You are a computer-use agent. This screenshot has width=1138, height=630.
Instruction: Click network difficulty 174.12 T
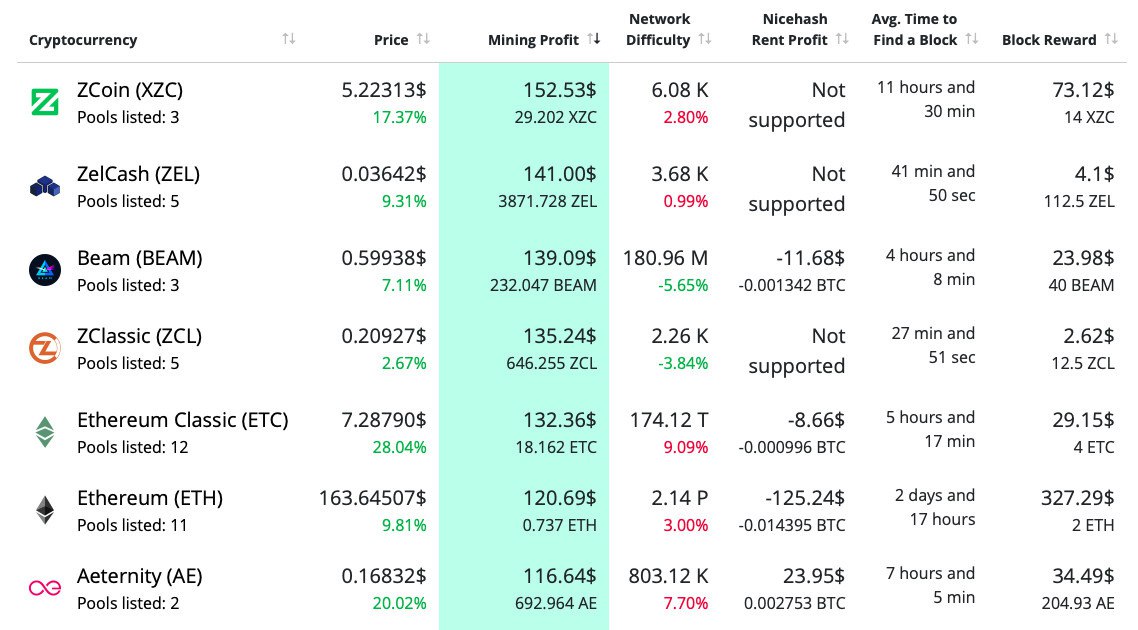[x=668, y=420]
